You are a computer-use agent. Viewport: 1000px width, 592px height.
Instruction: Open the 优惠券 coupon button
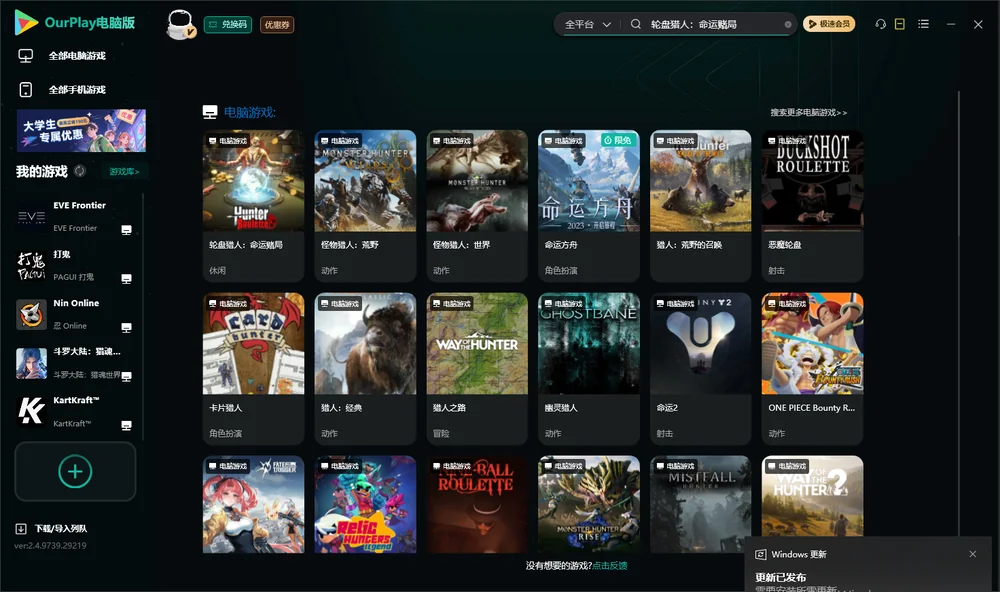pyautogui.click(x=277, y=24)
